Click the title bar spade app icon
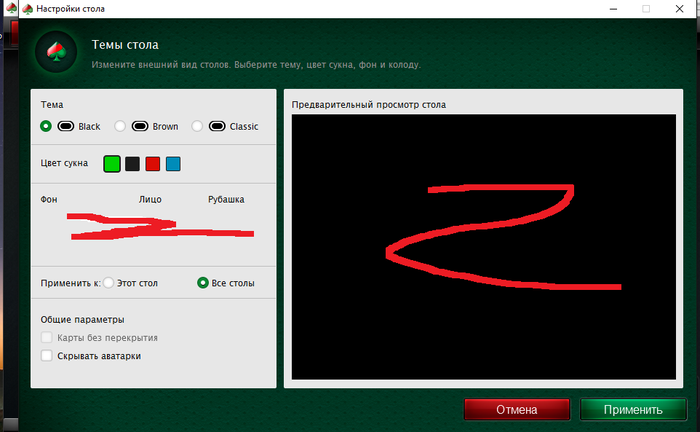 tap(28, 9)
